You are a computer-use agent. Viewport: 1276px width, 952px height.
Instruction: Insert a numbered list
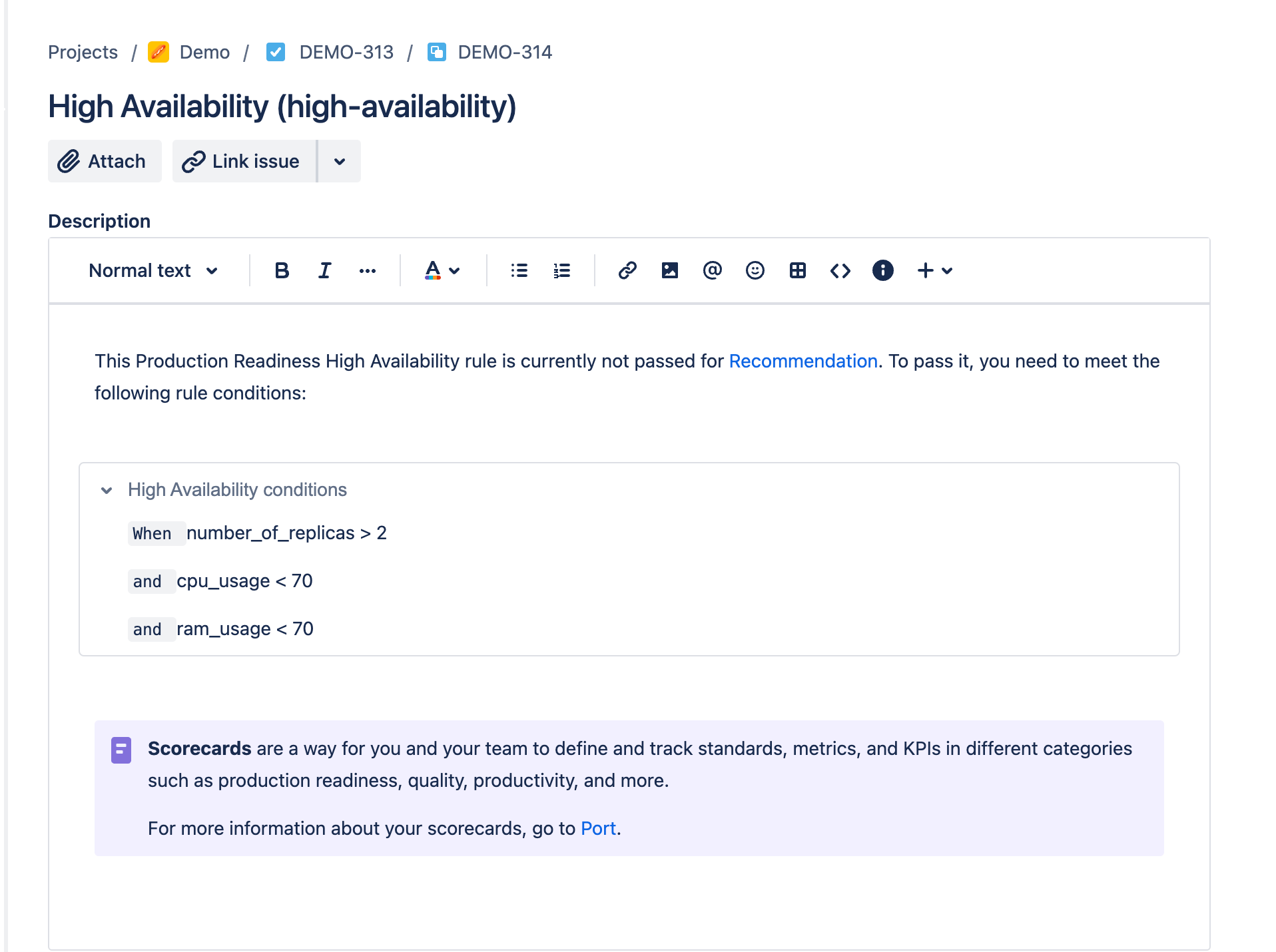561,270
